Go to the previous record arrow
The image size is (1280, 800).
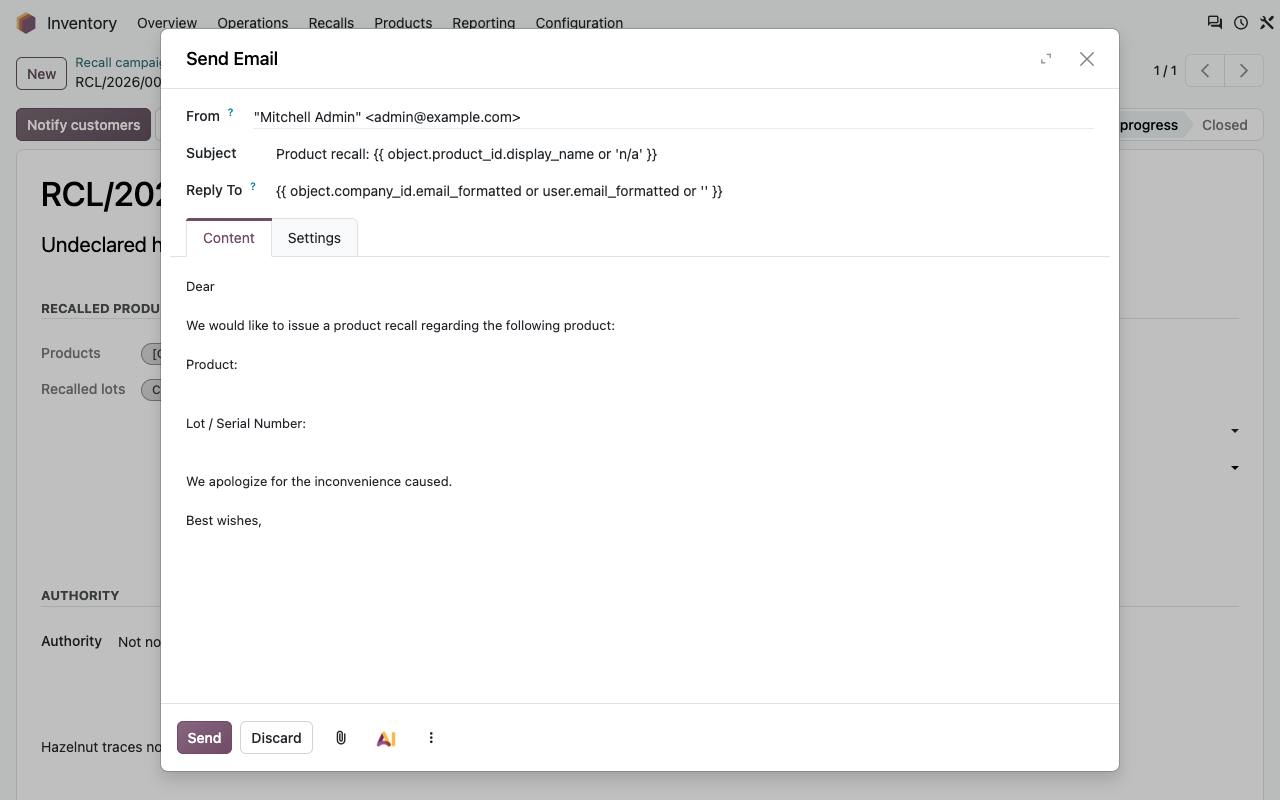coord(1206,71)
